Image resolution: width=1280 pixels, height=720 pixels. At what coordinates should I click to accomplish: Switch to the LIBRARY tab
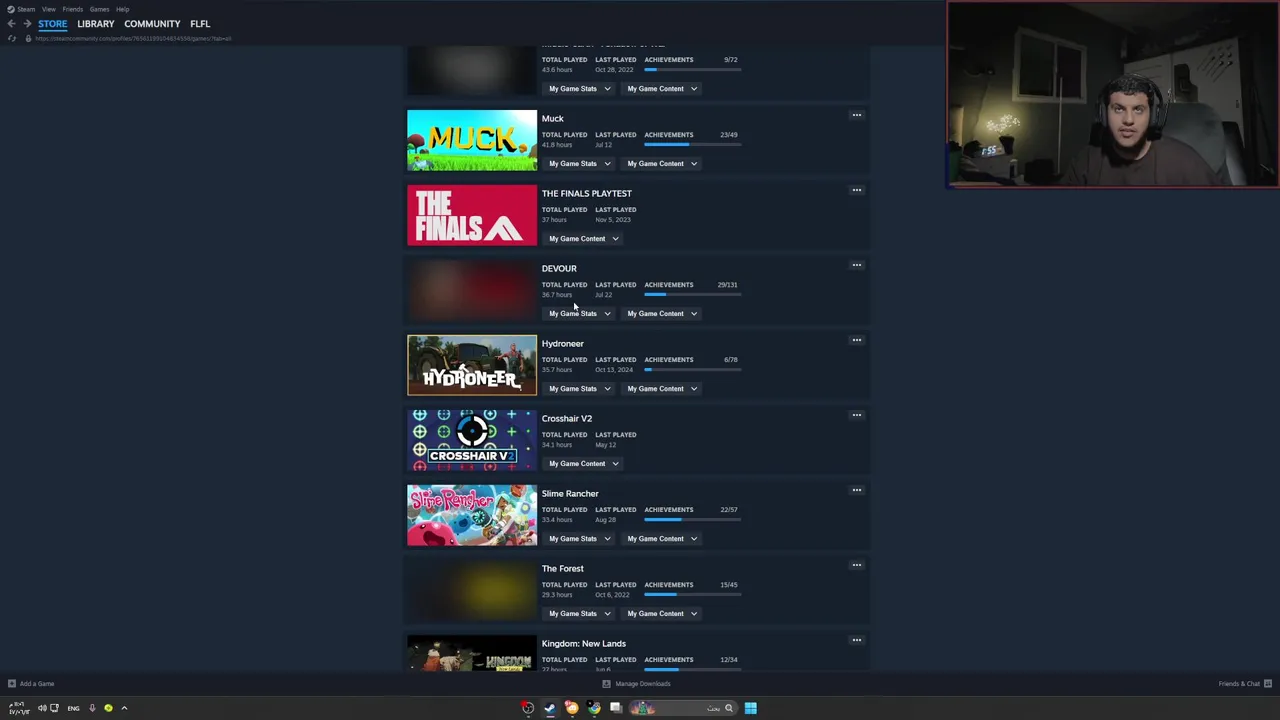coord(96,24)
